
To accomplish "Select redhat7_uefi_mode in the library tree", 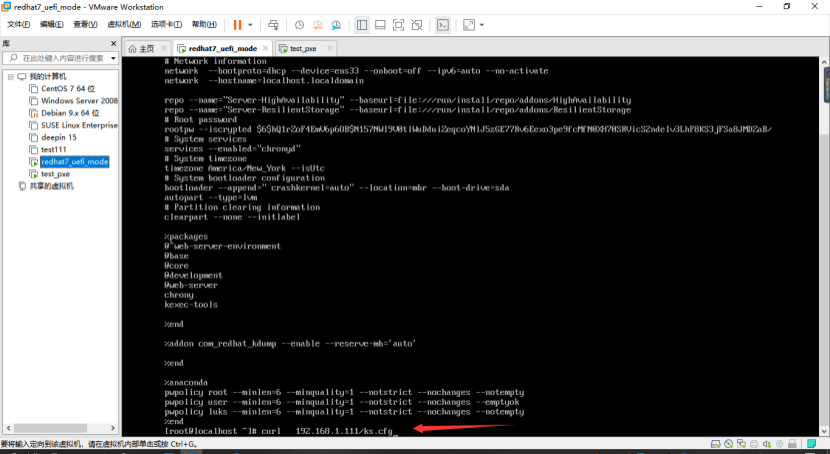I will 75,161.
